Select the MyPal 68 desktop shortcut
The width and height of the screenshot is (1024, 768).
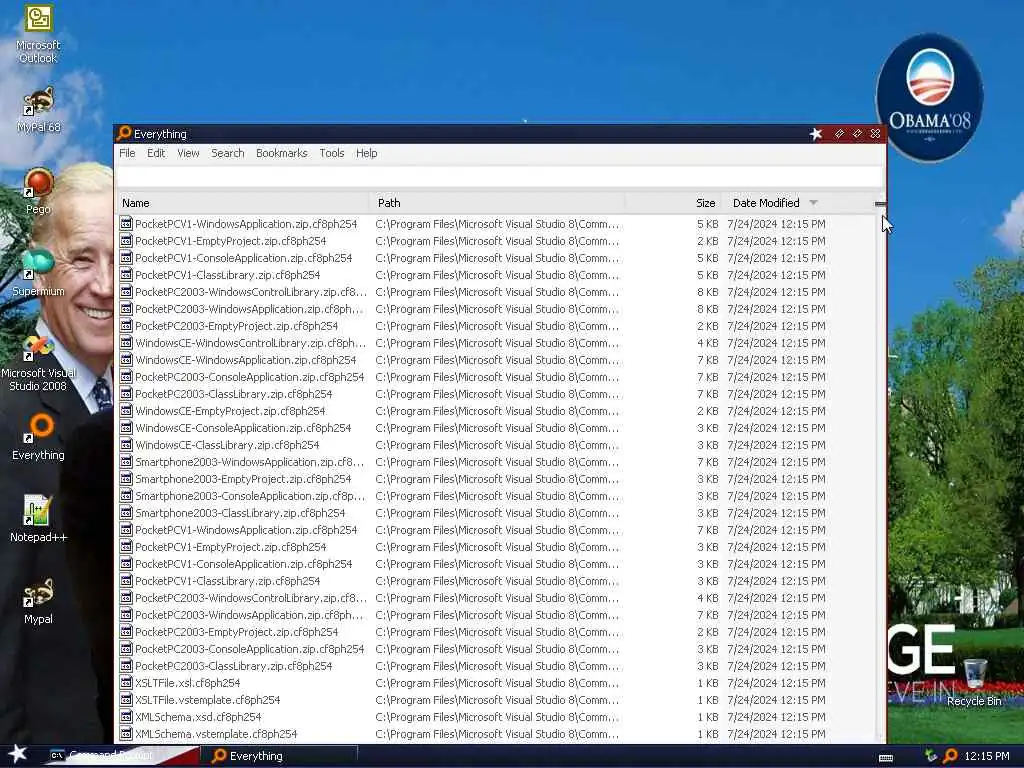coord(38,110)
